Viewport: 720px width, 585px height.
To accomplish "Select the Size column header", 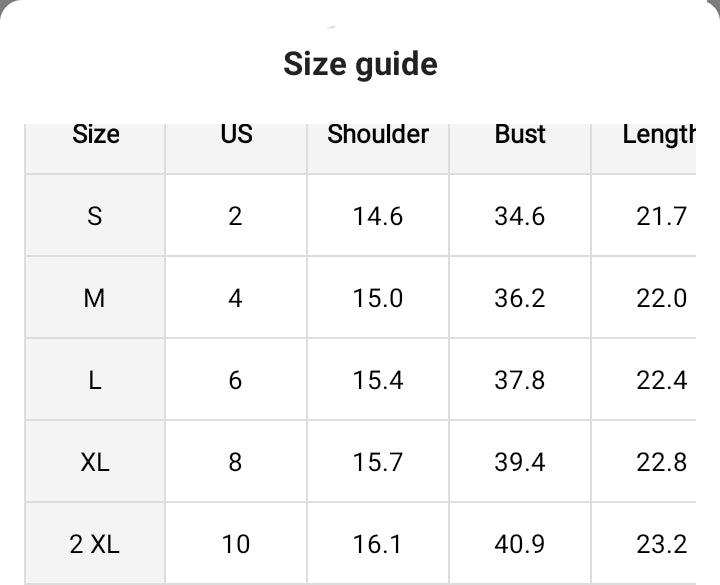I will coord(95,135).
